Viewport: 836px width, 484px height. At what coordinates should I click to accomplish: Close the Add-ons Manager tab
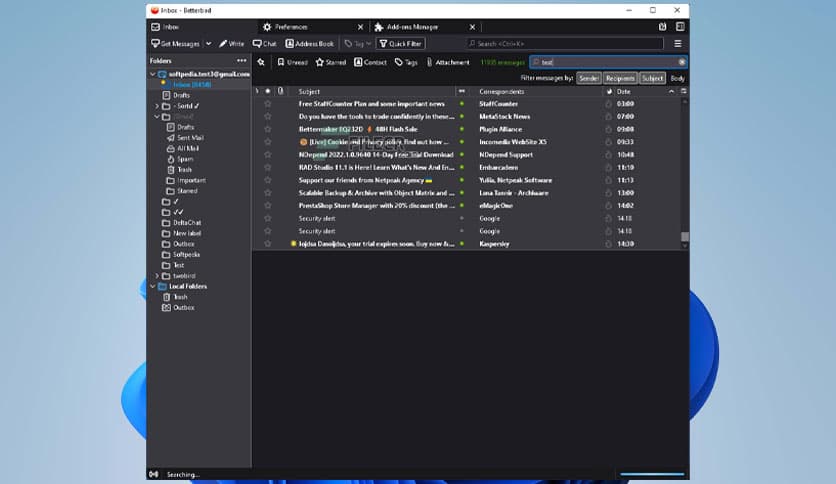point(472,27)
